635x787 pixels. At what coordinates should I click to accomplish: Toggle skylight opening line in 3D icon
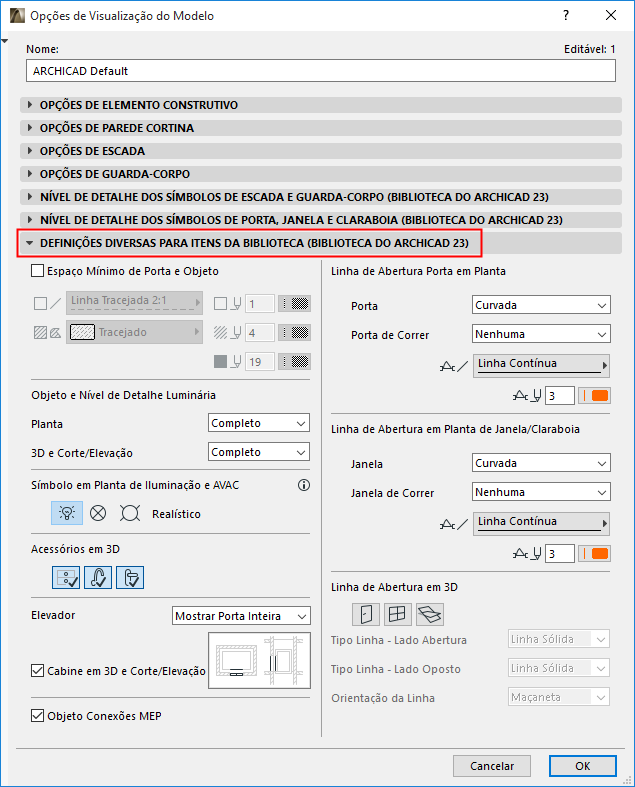pyautogui.click(x=430, y=614)
